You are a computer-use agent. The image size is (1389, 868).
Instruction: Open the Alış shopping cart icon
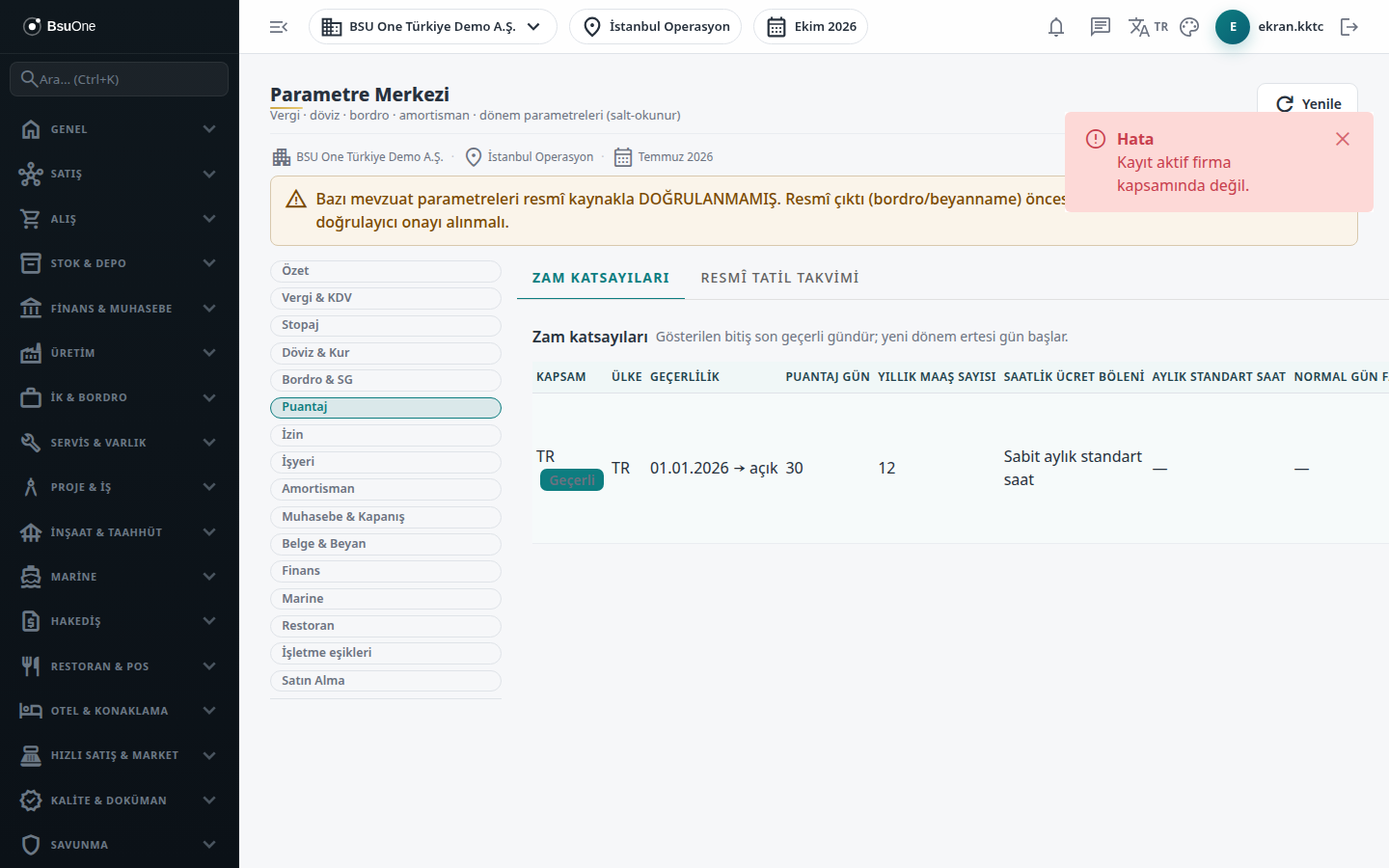click(x=31, y=219)
